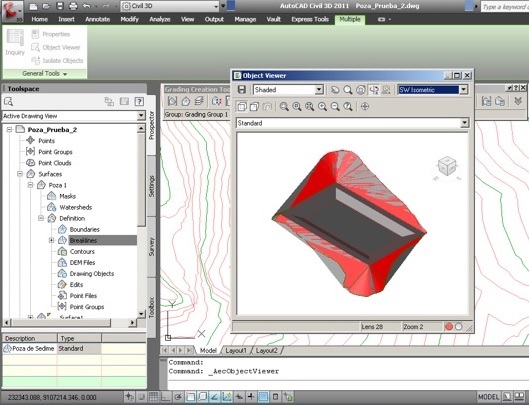Open the Analyze ribbon tab
The width and height of the screenshot is (529, 405).
coord(160,19)
